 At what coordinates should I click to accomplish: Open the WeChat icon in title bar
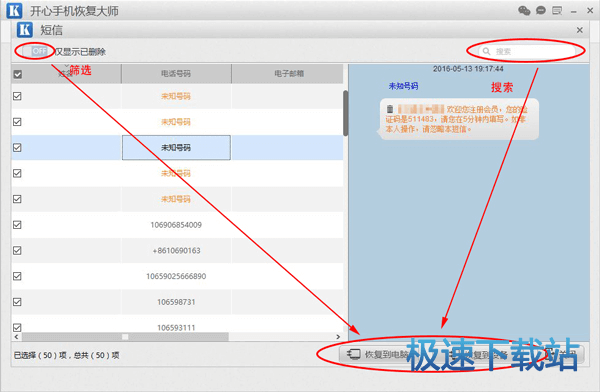point(524,11)
